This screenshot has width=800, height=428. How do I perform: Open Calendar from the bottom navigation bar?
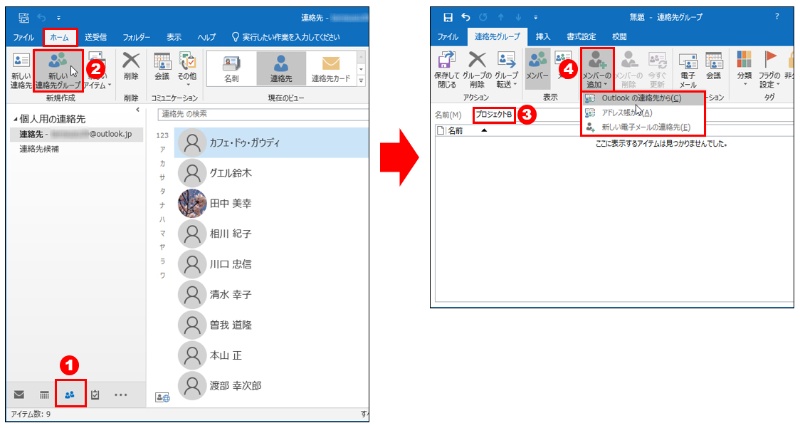45,394
